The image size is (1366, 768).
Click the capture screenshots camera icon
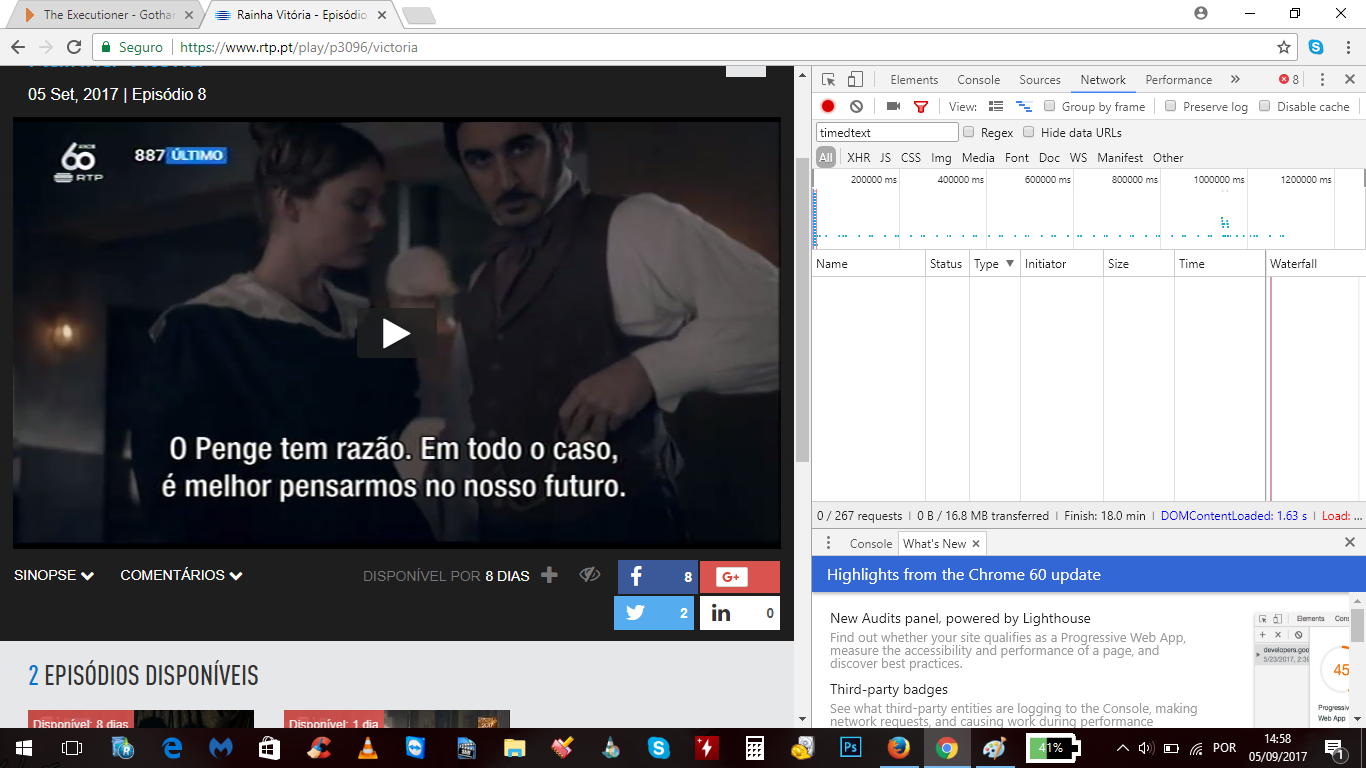(x=893, y=106)
